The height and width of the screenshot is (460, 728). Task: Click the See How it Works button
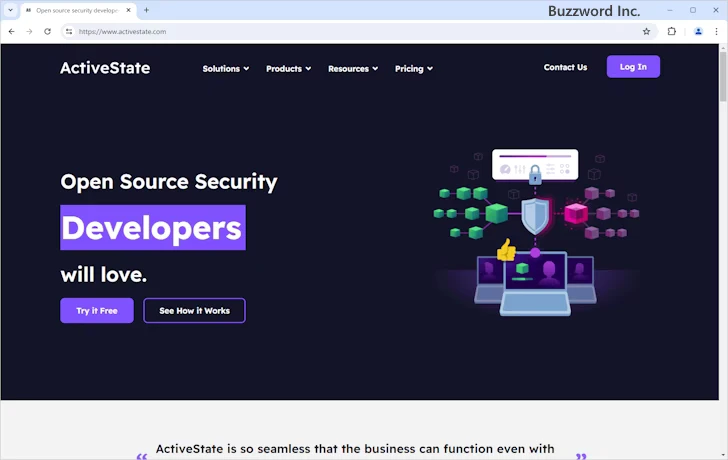pyautogui.click(x=195, y=311)
